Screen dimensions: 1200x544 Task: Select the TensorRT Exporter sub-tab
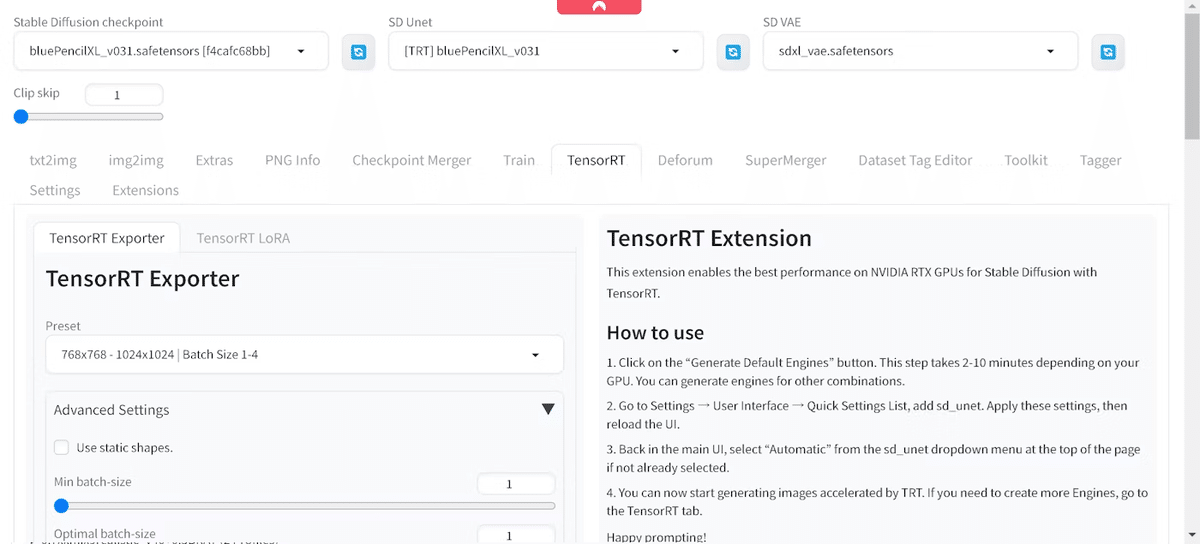107,238
